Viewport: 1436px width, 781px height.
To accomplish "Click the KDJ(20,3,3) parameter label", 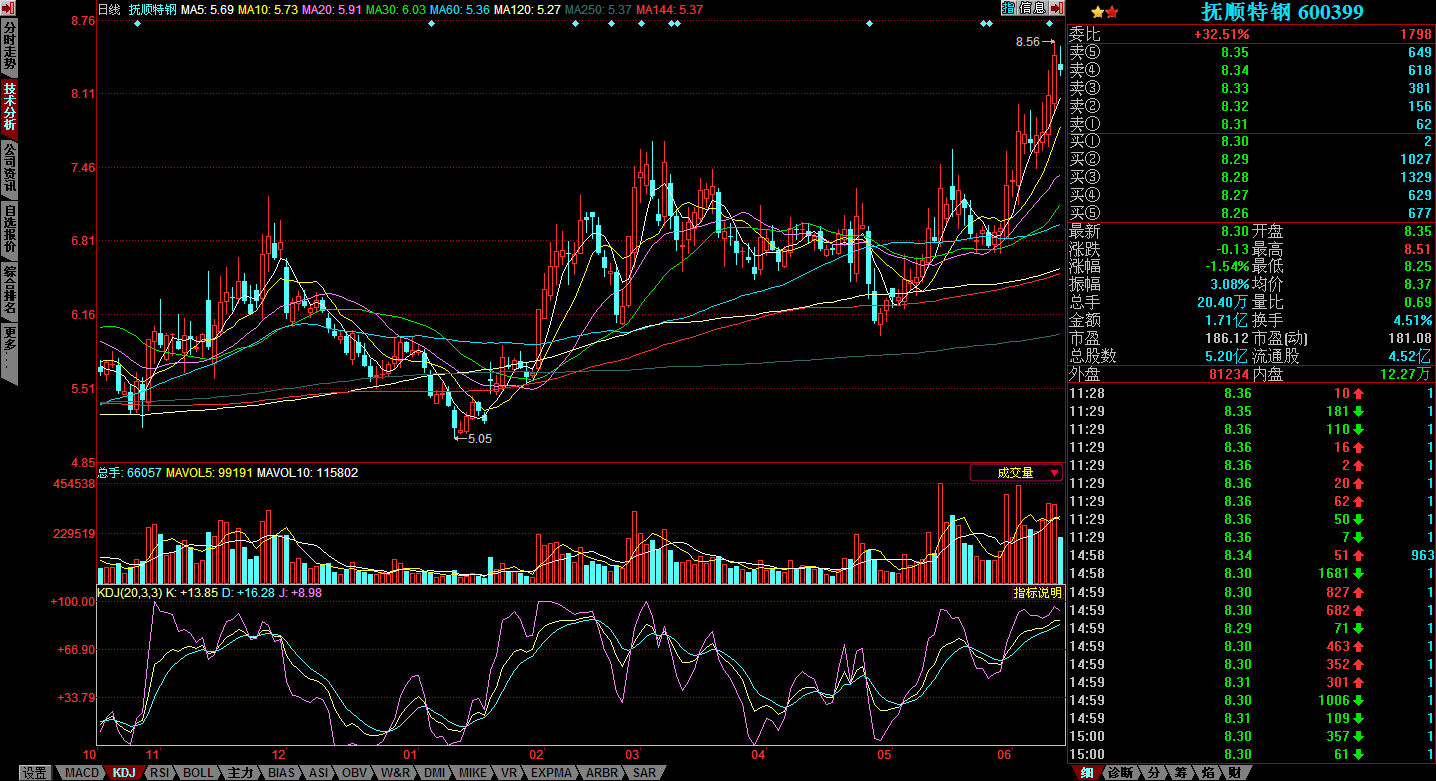I will click(x=130, y=593).
